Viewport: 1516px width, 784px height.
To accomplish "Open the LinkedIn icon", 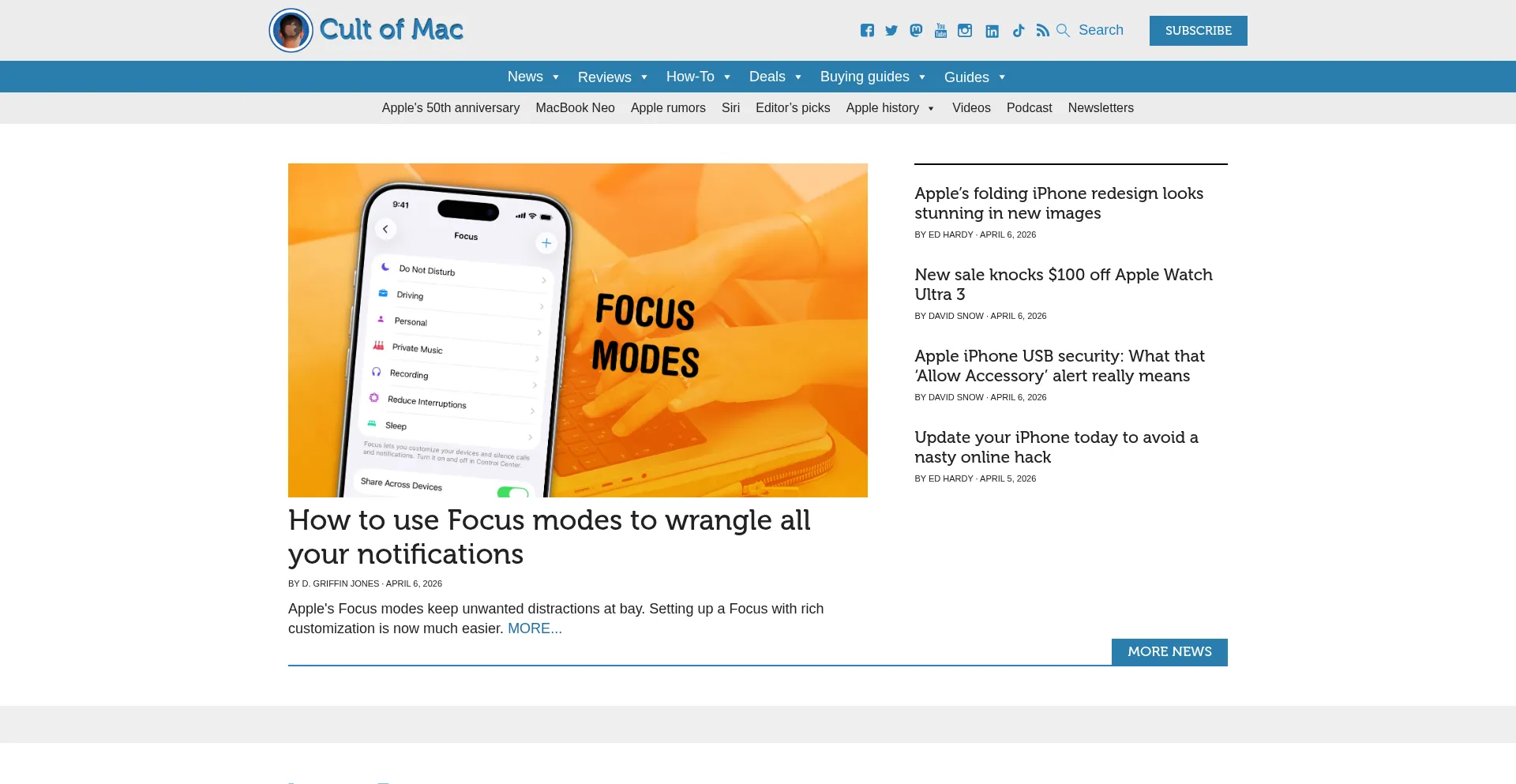I will pyautogui.click(x=993, y=31).
